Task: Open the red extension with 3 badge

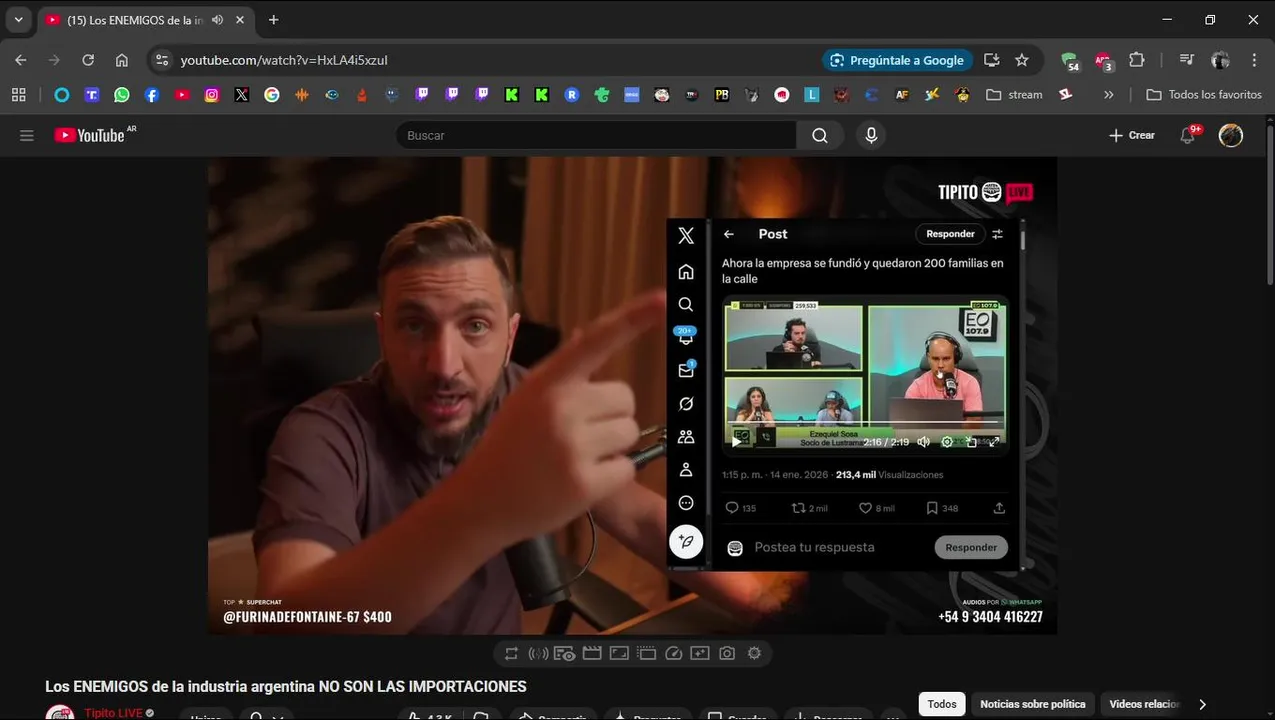Action: [x=1103, y=61]
